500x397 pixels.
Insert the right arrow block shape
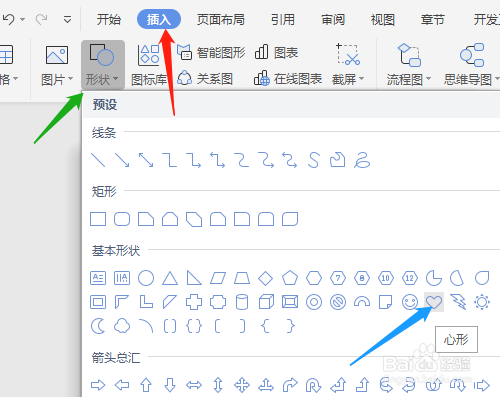[98, 385]
